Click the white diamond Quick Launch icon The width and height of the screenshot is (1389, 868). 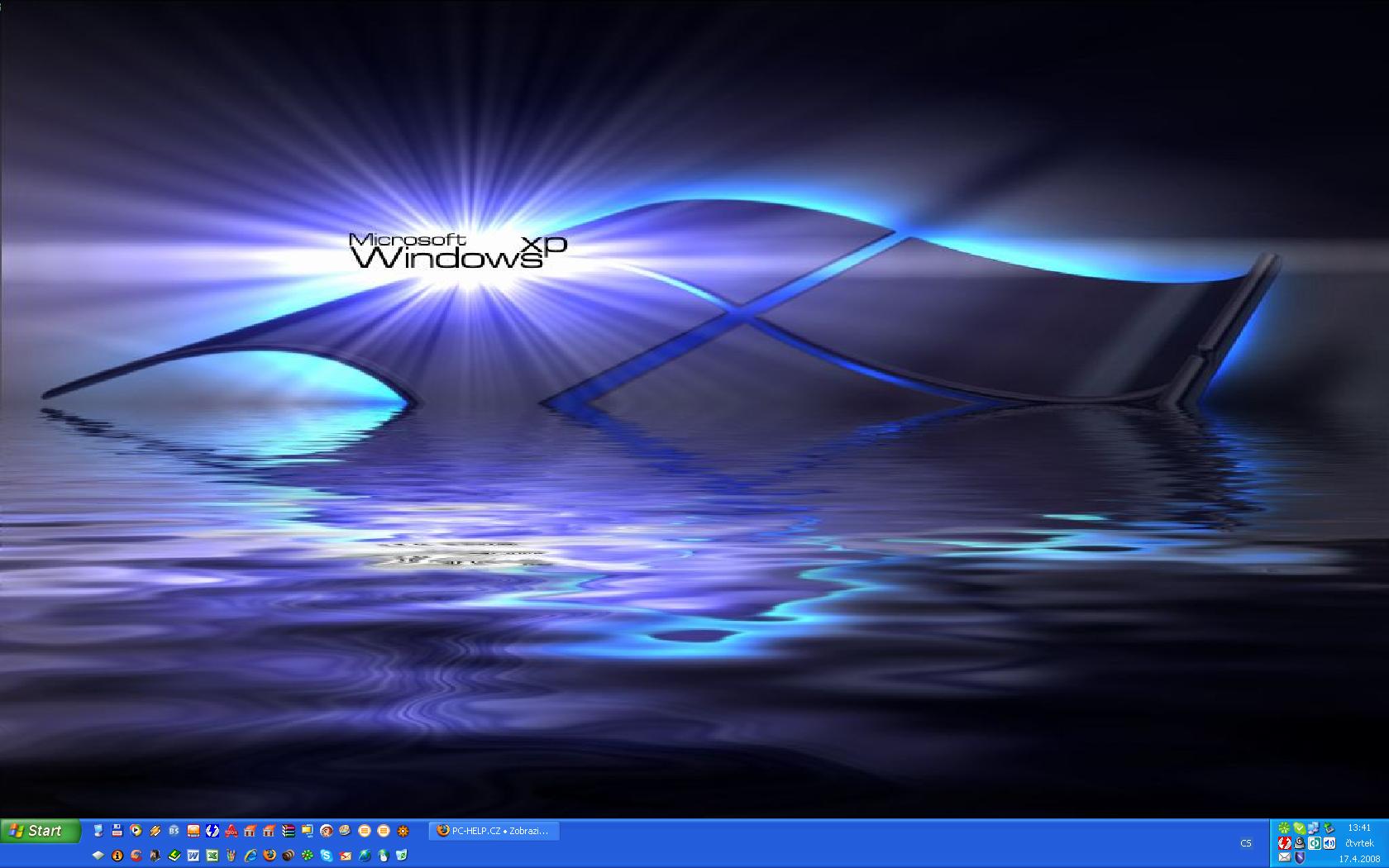(x=98, y=856)
